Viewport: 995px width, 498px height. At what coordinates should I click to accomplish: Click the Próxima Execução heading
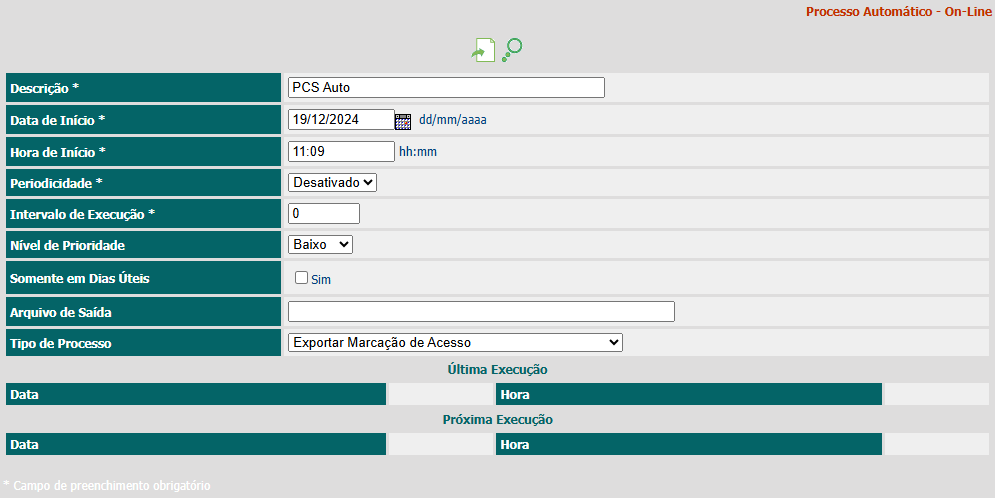point(498,419)
